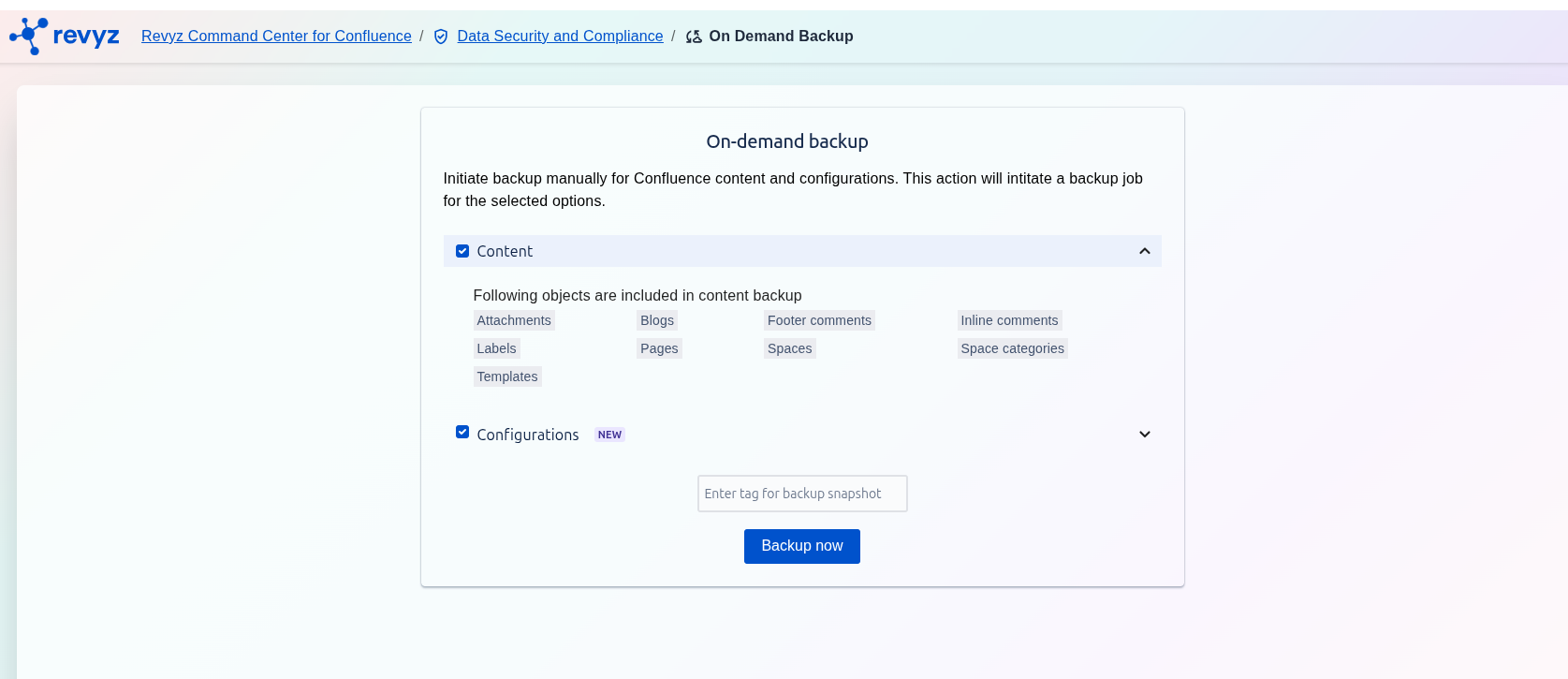Toggle the Configurations checkbox
1568x679 pixels.
click(x=462, y=432)
